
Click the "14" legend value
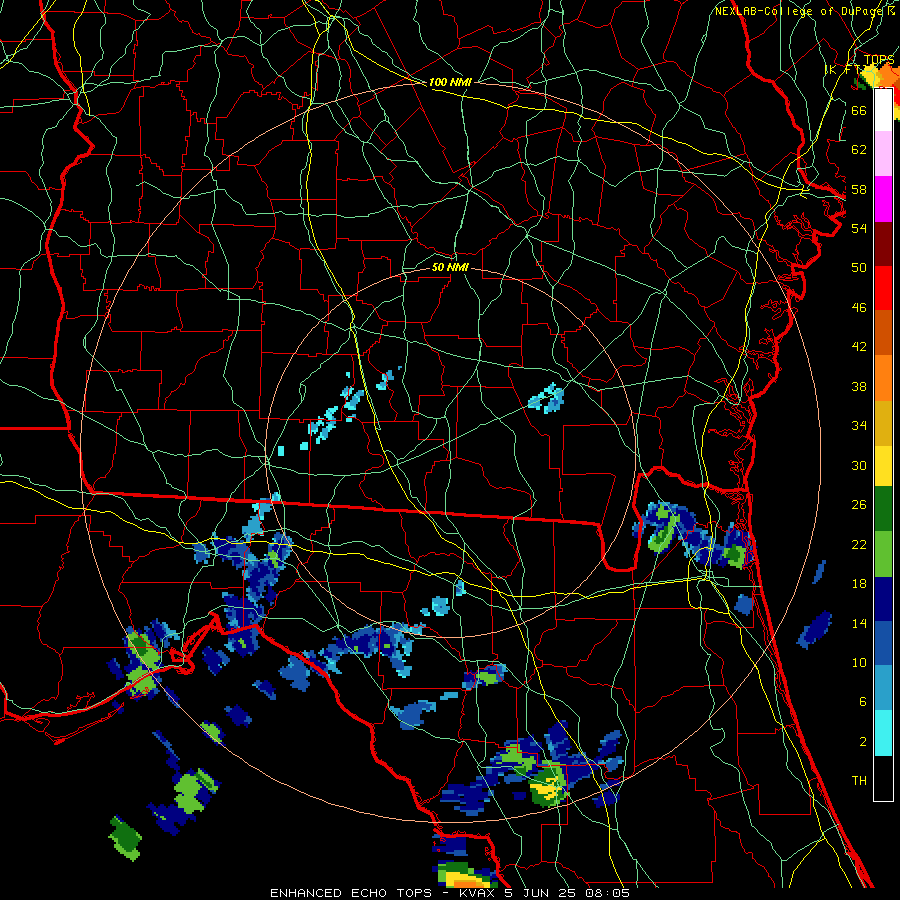859,623
